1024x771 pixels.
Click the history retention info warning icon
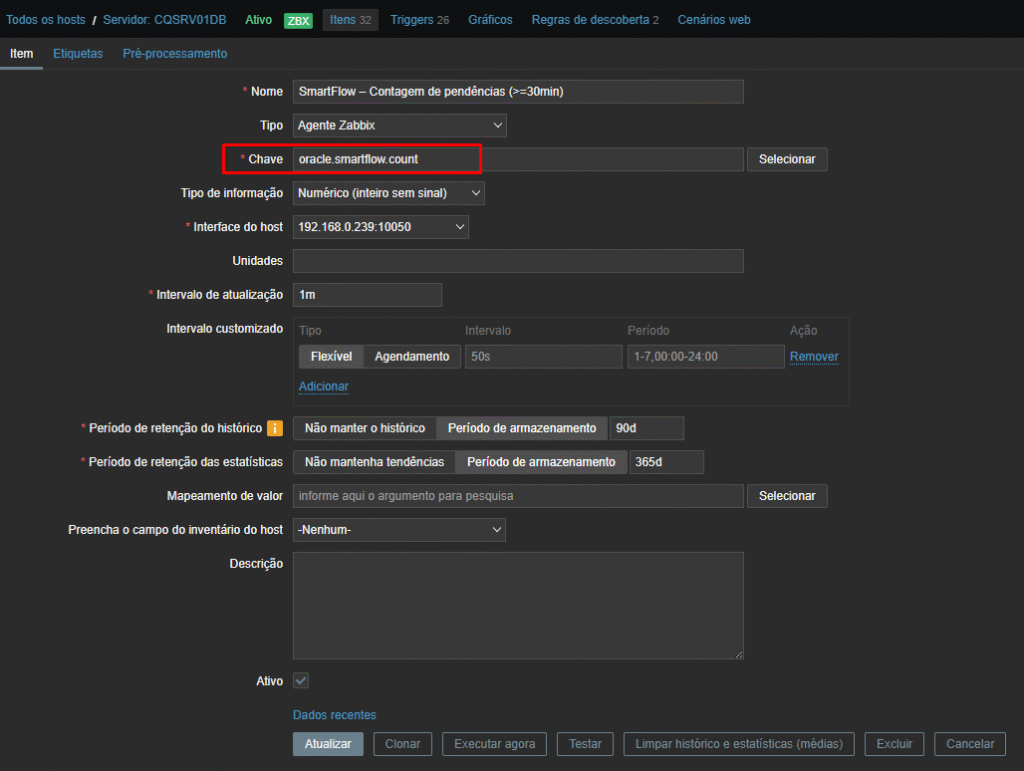(x=274, y=428)
